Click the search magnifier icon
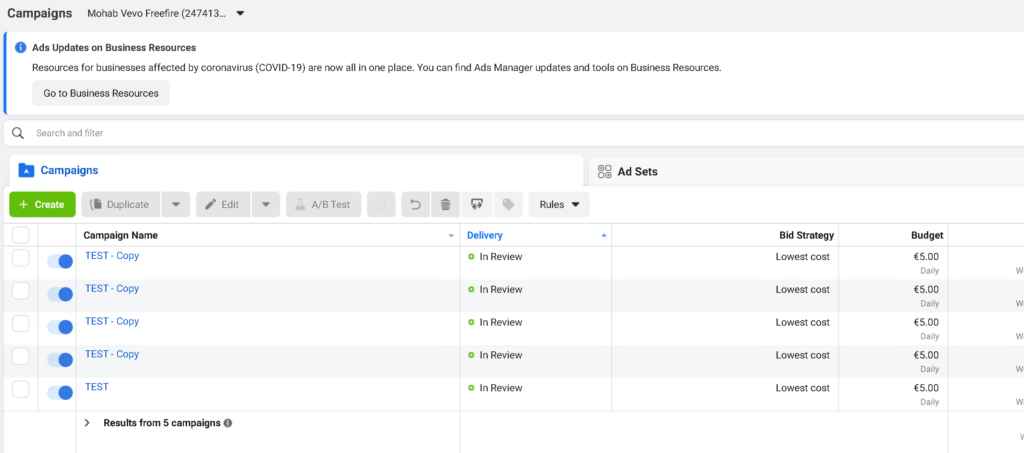Image resolution: width=1024 pixels, height=453 pixels. tap(18, 133)
